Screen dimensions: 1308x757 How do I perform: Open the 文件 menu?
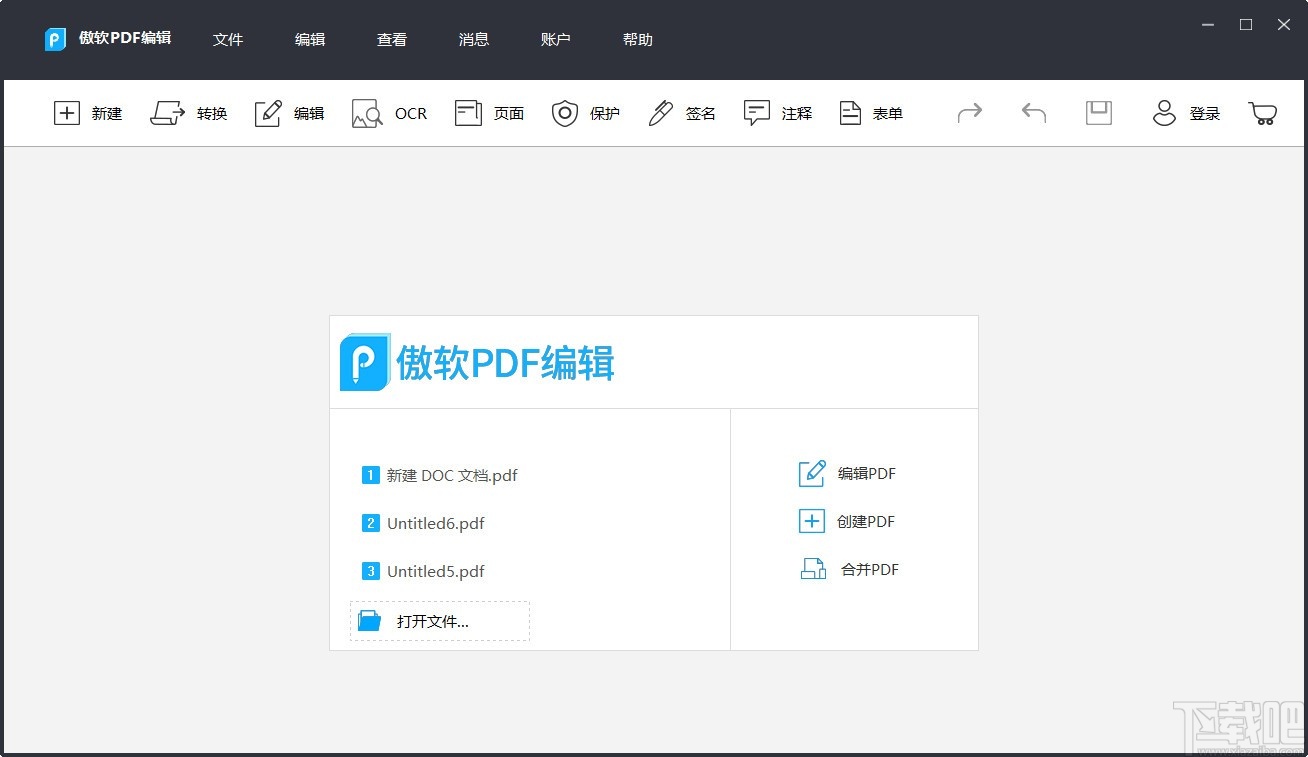(228, 39)
